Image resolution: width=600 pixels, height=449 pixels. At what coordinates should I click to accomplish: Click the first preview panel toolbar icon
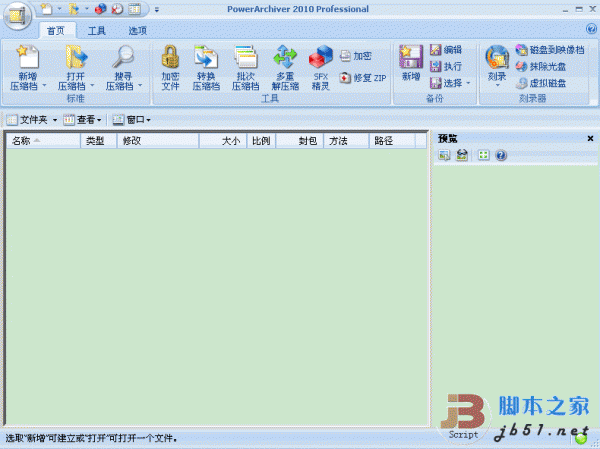(x=444, y=155)
